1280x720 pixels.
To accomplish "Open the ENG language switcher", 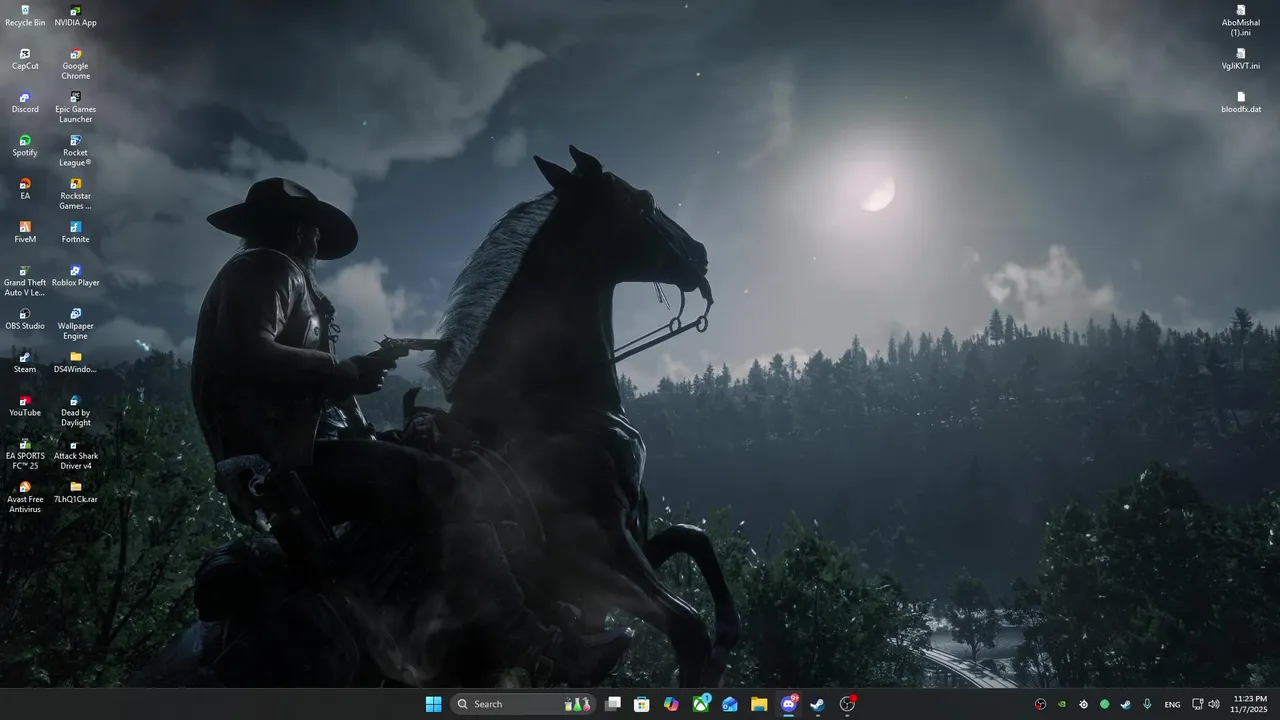I will click(x=1172, y=704).
